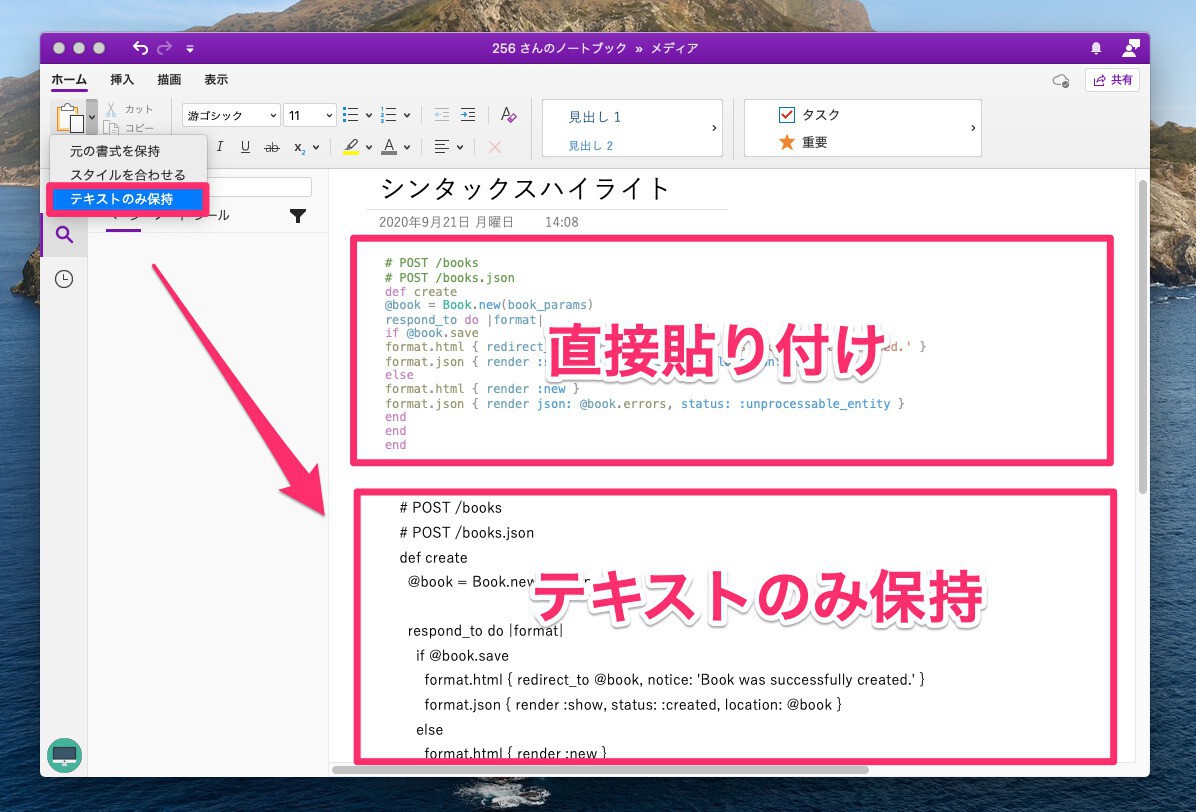Open the 游ゴシック font name dropdown
Viewport: 1196px width, 812px height.
click(x=231, y=115)
